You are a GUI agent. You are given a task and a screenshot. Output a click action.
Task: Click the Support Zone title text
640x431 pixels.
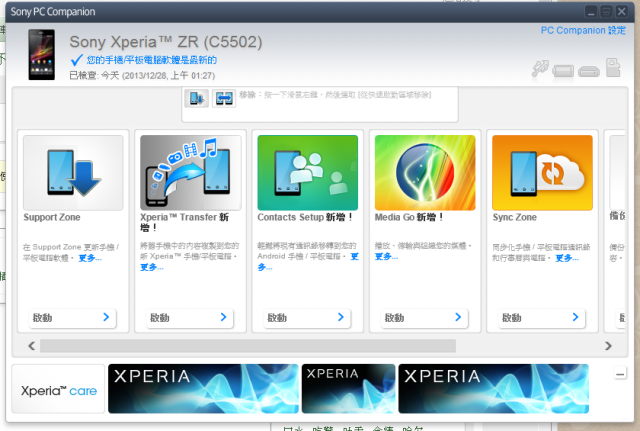click(52, 218)
